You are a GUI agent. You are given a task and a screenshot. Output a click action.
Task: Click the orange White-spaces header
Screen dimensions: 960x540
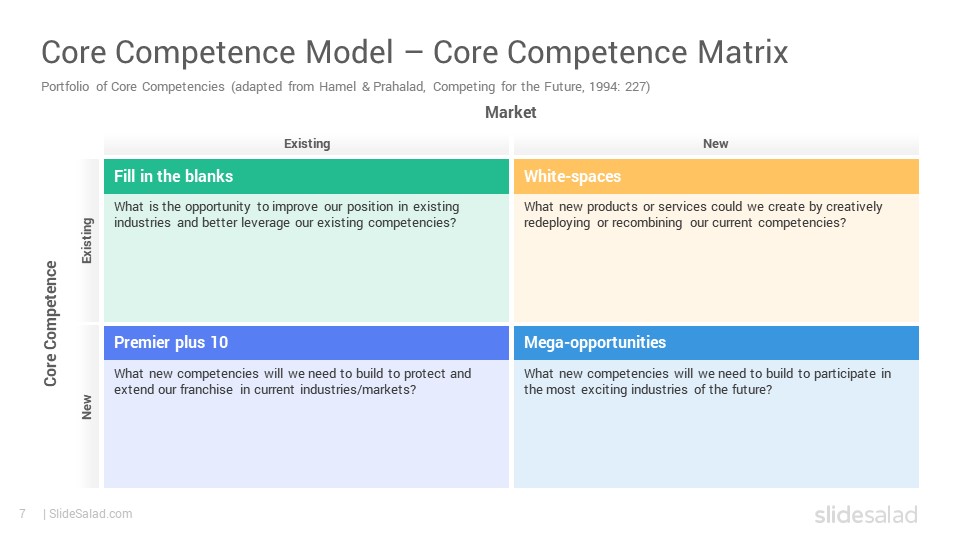tap(716, 176)
